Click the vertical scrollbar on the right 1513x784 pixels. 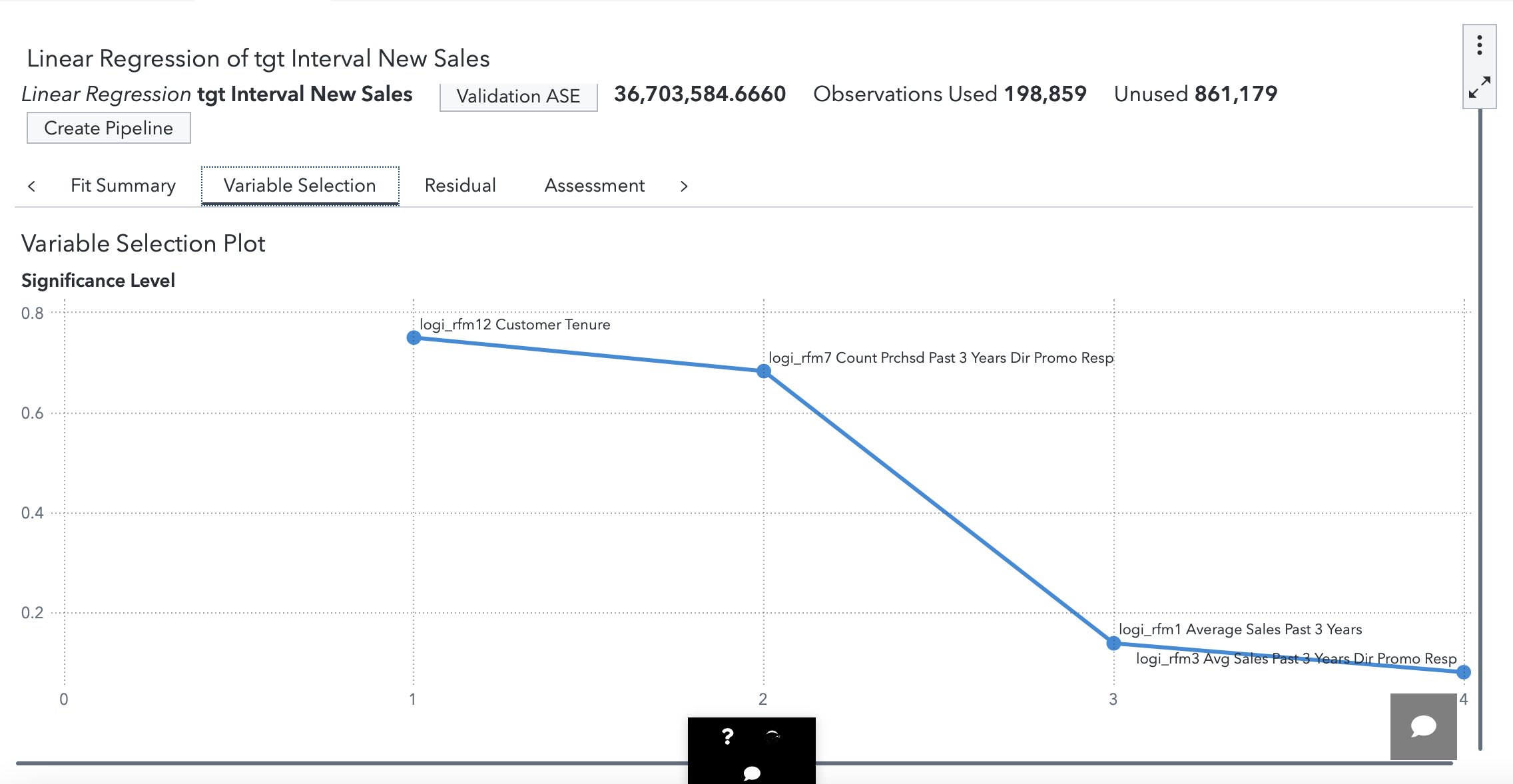coord(1480,426)
